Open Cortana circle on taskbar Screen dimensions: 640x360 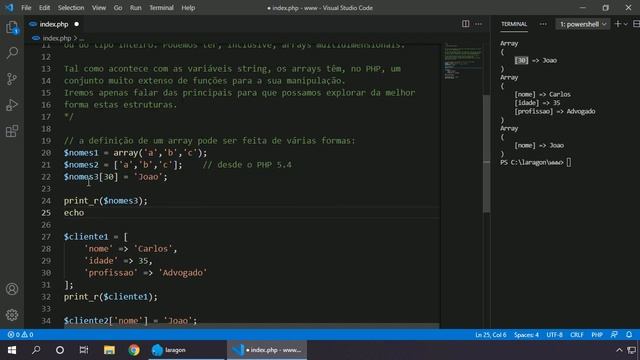[x=60, y=350]
